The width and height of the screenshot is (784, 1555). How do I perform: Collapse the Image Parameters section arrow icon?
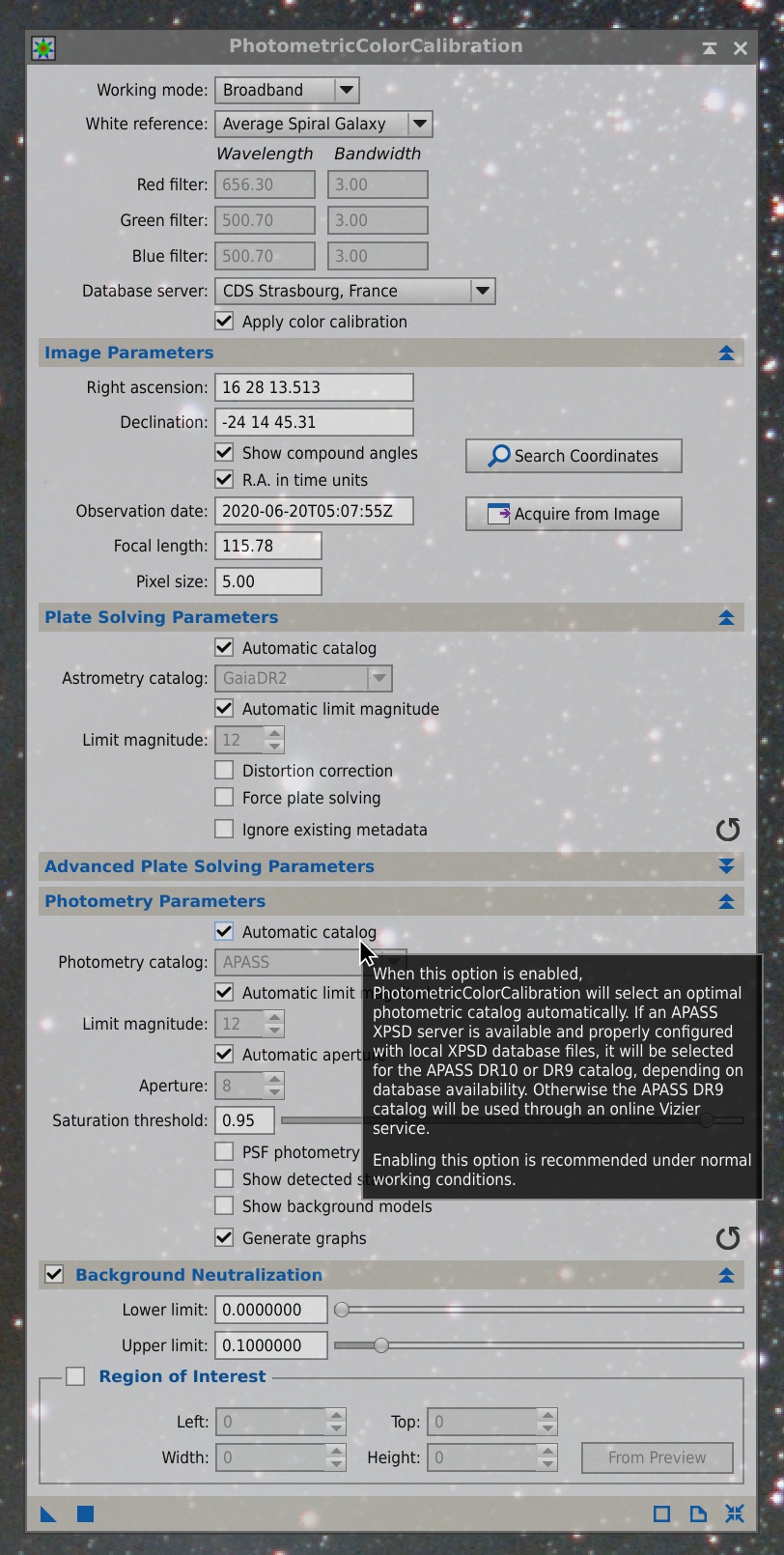click(x=727, y=353)
